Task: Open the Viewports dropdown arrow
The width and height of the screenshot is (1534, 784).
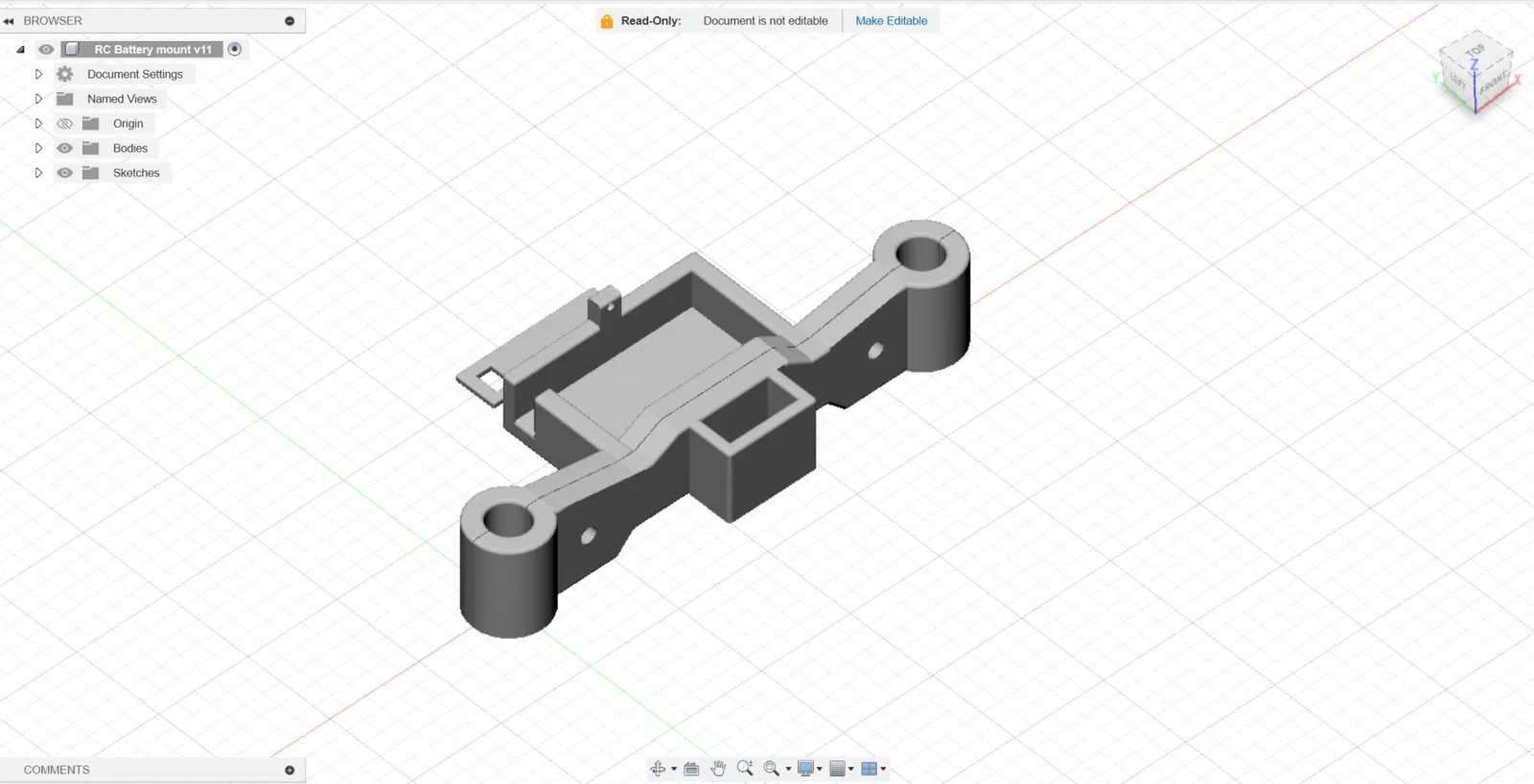Action: (x=883, y=769)
